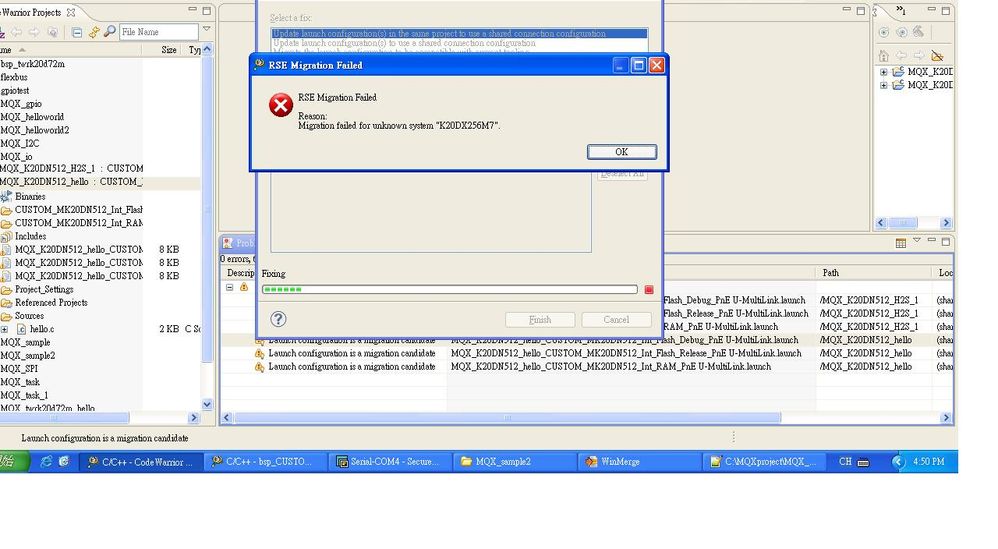Click the first circular icon in the right toolbar
Screen dimensions: 998x549
pyautogui.click(x=883, y=32)
